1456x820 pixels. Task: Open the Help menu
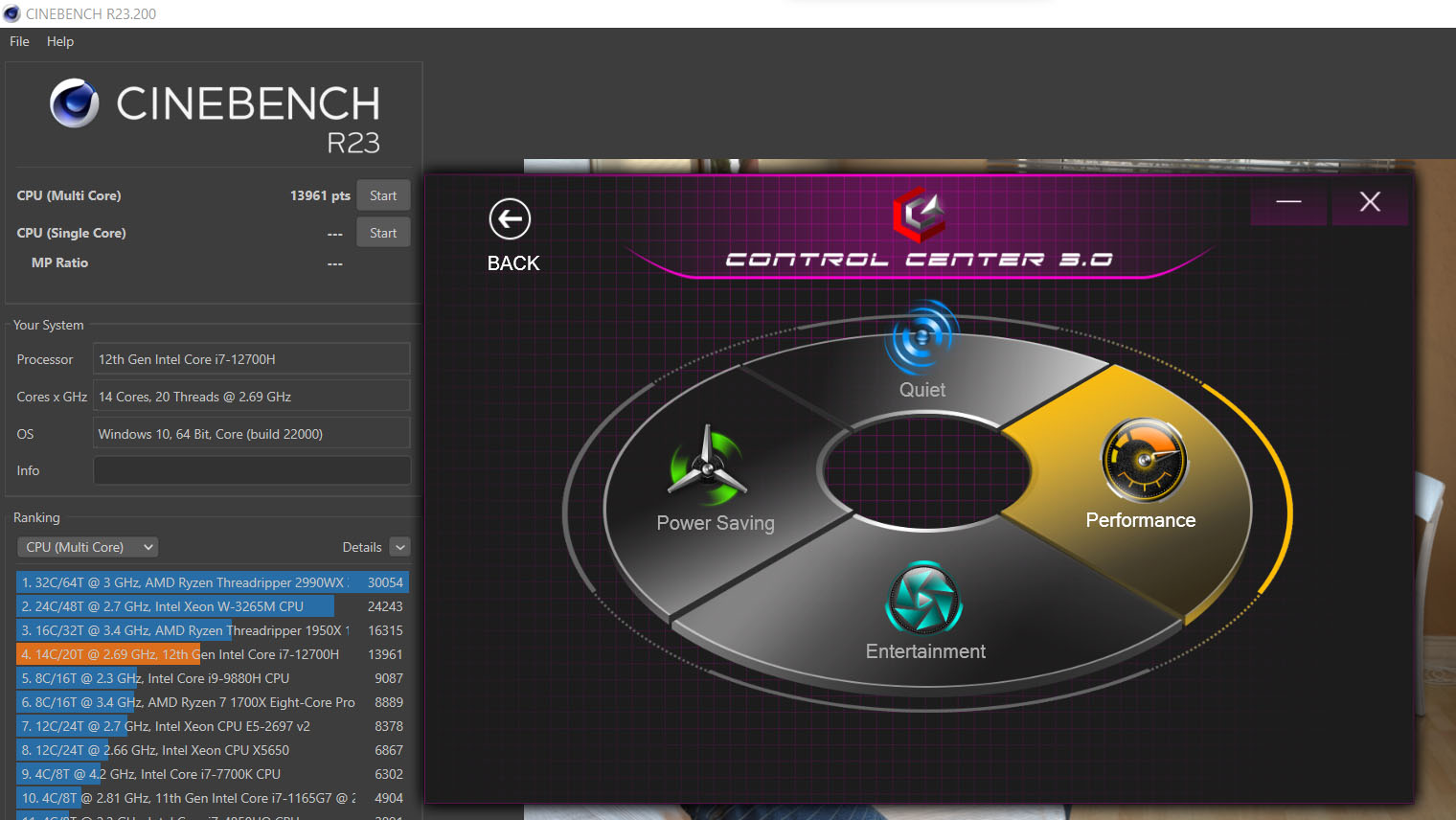[x=60, y=41]
